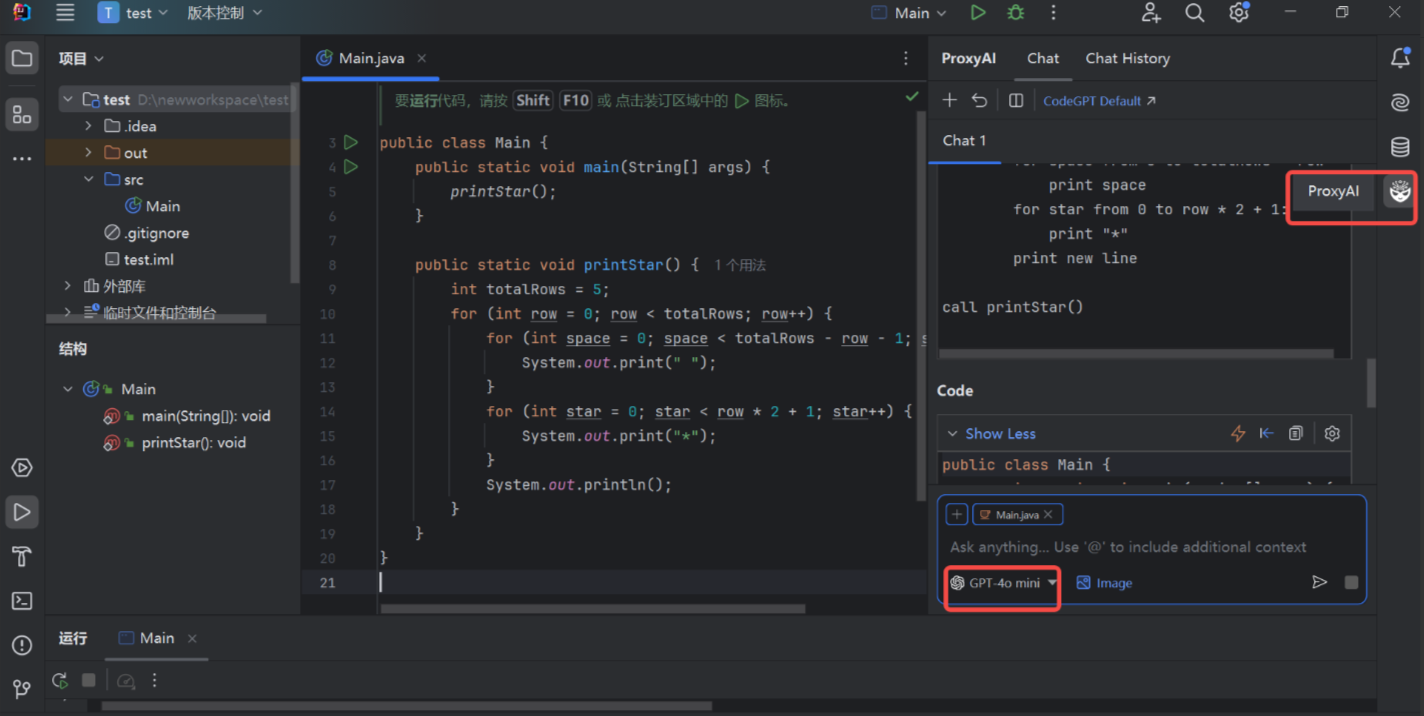Insert code at caret arrow icon
Screen dimensions: 1424x716
point(1266,433)
